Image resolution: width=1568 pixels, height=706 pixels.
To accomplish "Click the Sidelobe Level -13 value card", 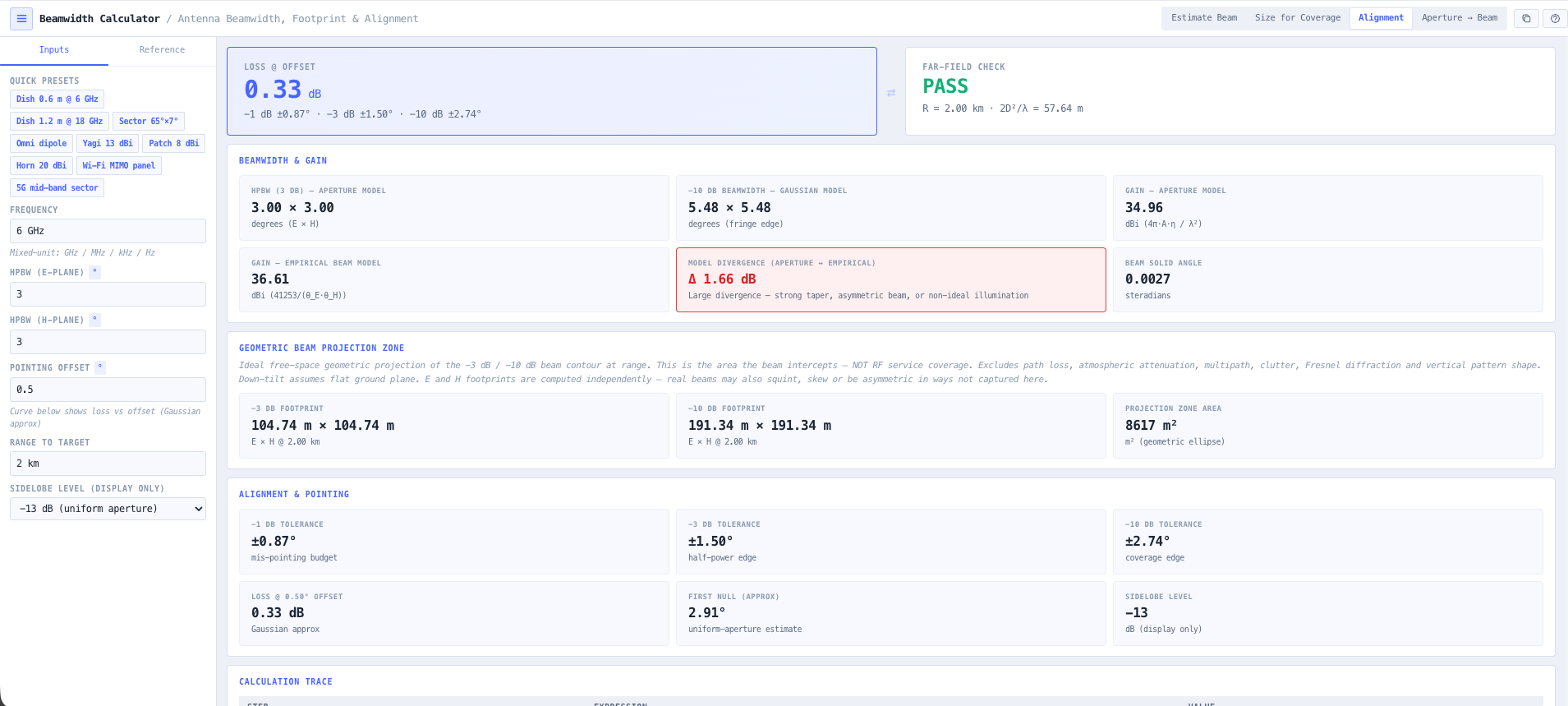I will (x=1327, y=613).
